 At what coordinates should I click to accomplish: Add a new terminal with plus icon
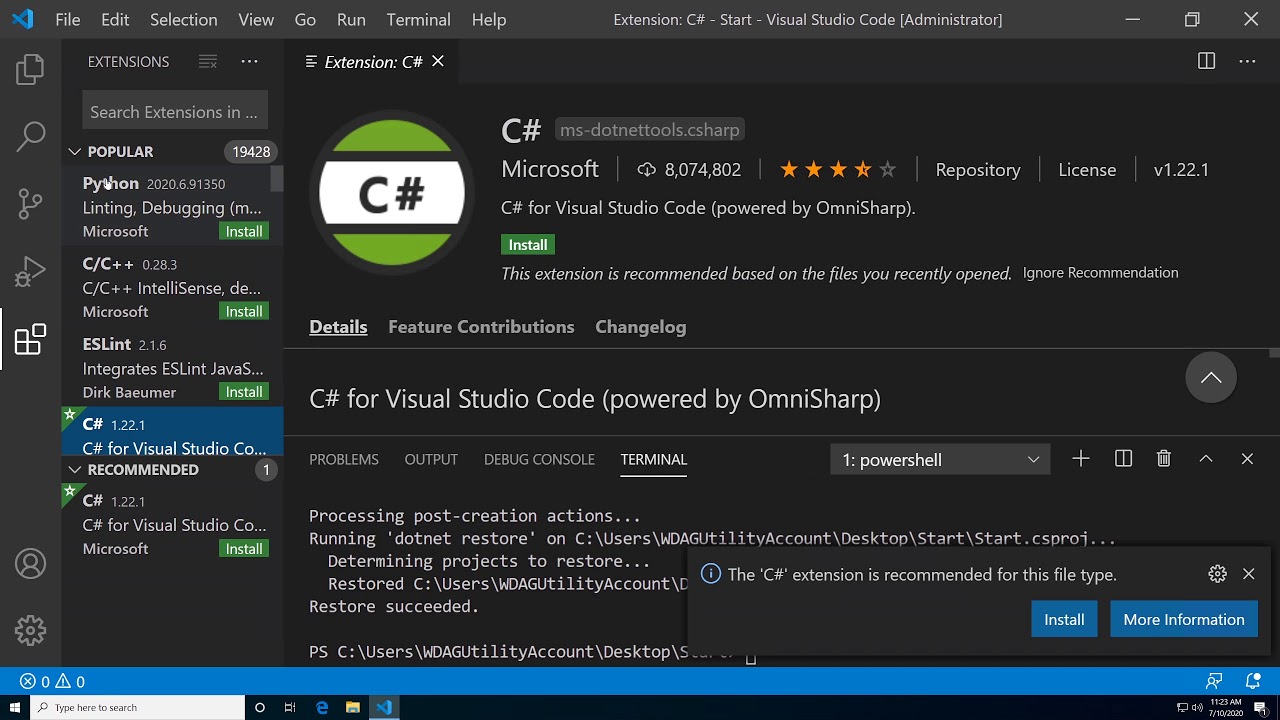1081,459
